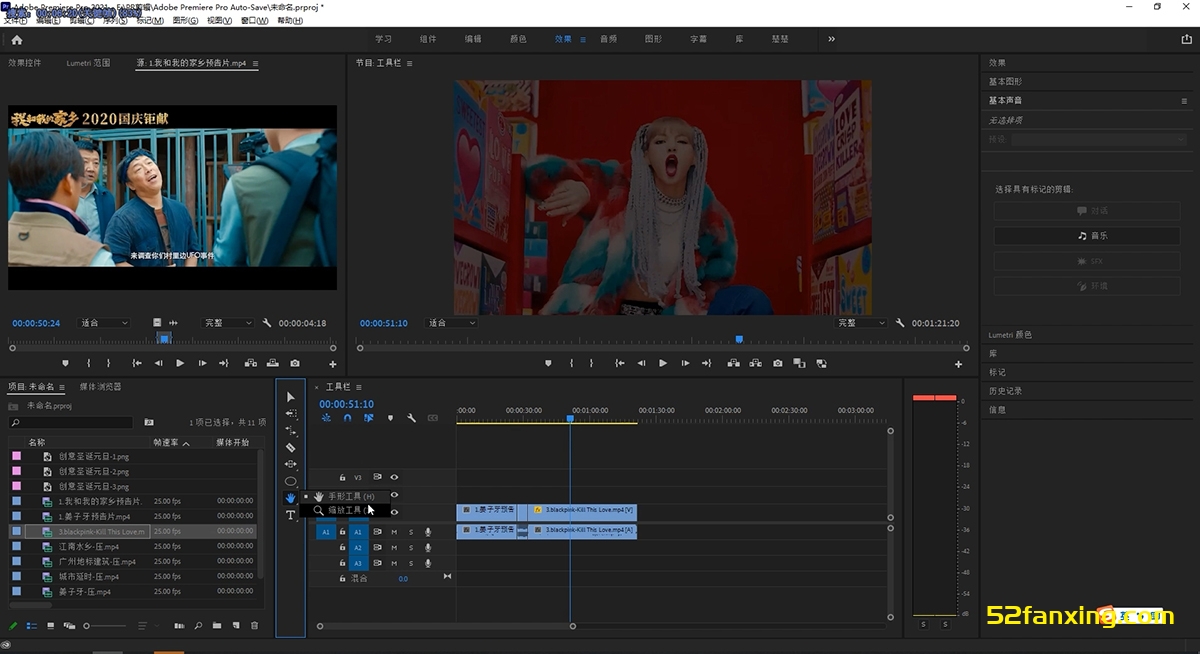Open the 历史记录 panel
The image size is (1200, 654).
[1006, 391]
